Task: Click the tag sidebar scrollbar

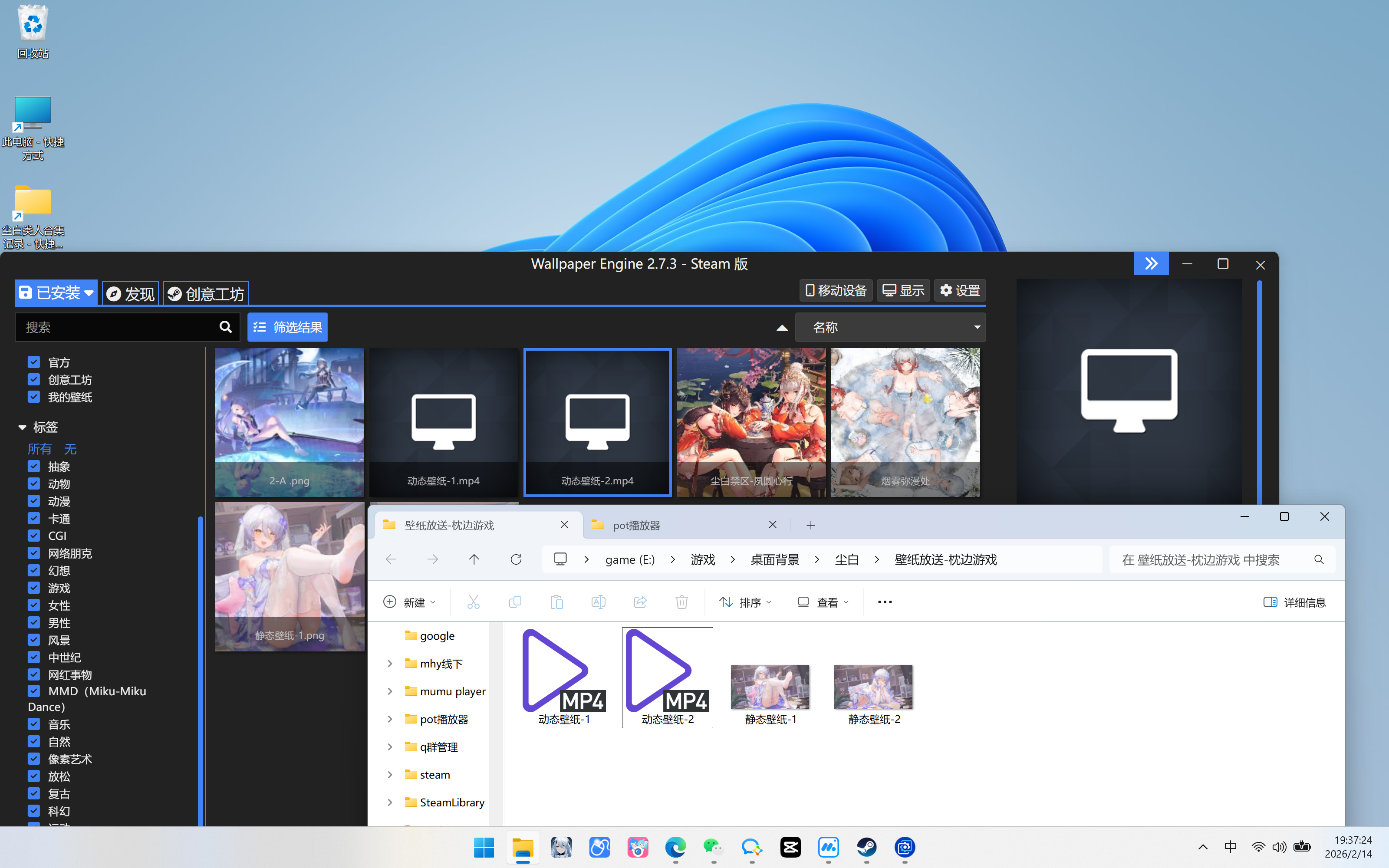Action: 200,672
